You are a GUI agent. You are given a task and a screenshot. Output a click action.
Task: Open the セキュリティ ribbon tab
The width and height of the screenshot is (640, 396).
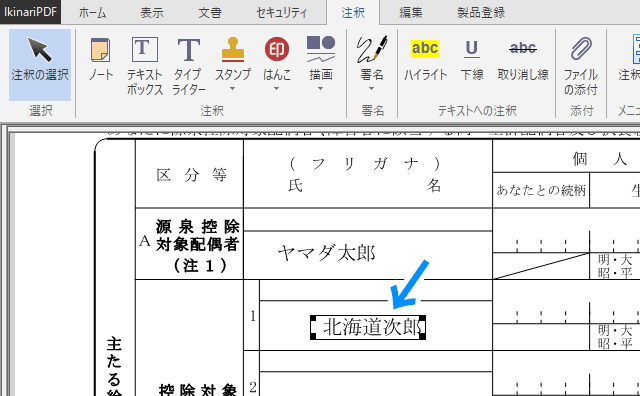pyautogui.click(x=282, y=13)
